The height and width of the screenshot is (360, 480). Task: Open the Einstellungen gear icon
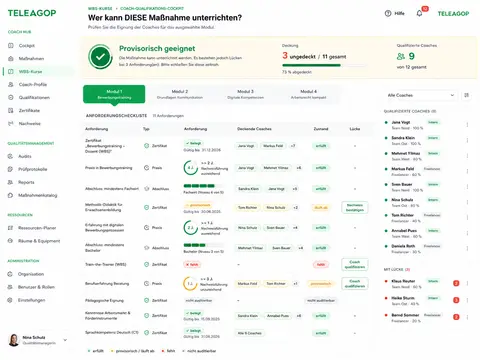[10, 300]
